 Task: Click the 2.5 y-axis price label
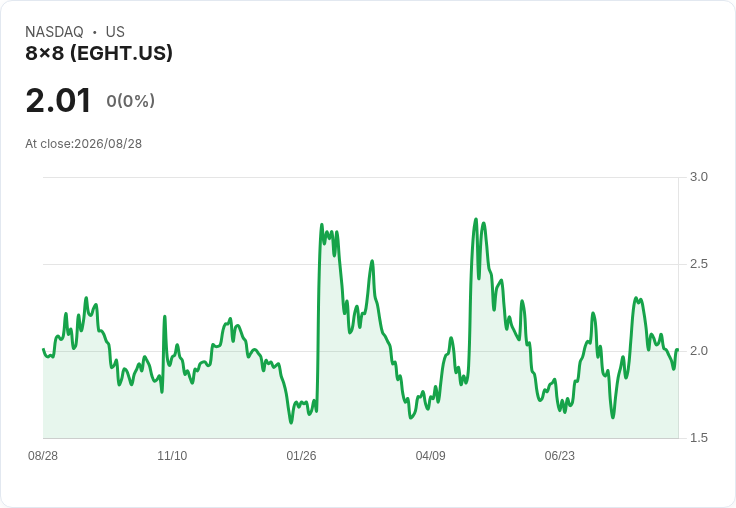tap(698, 264)
